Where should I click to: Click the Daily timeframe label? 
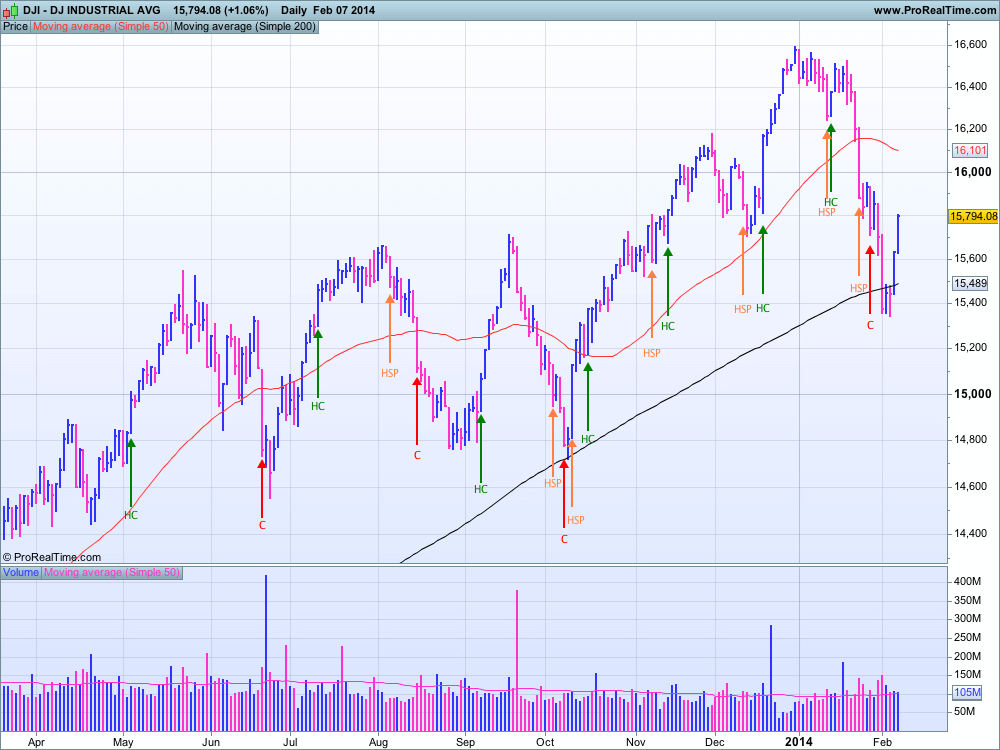(293, 10)
